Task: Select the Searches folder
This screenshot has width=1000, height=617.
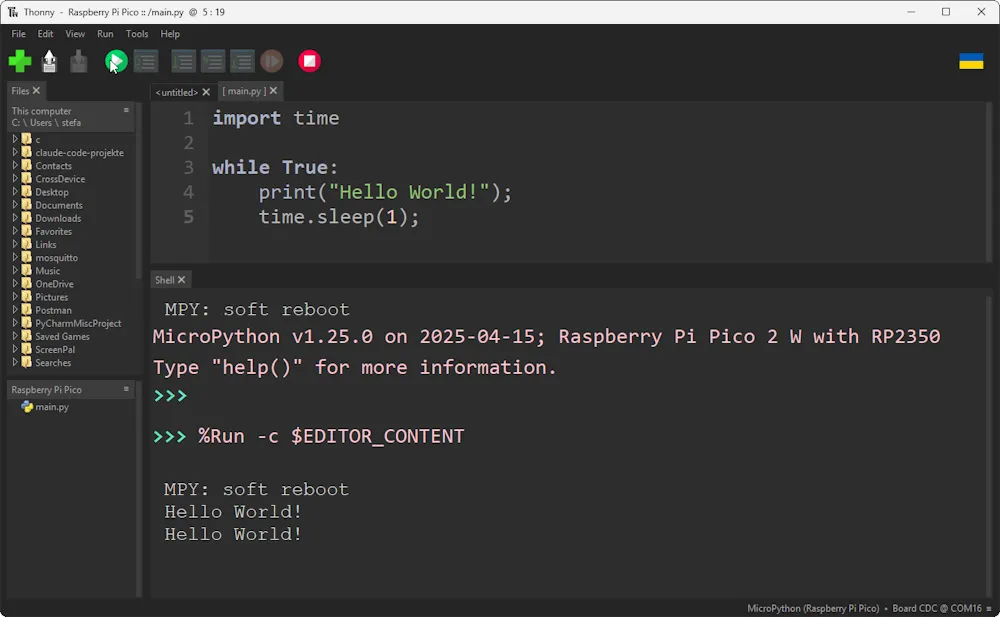Action: (53, 362)
